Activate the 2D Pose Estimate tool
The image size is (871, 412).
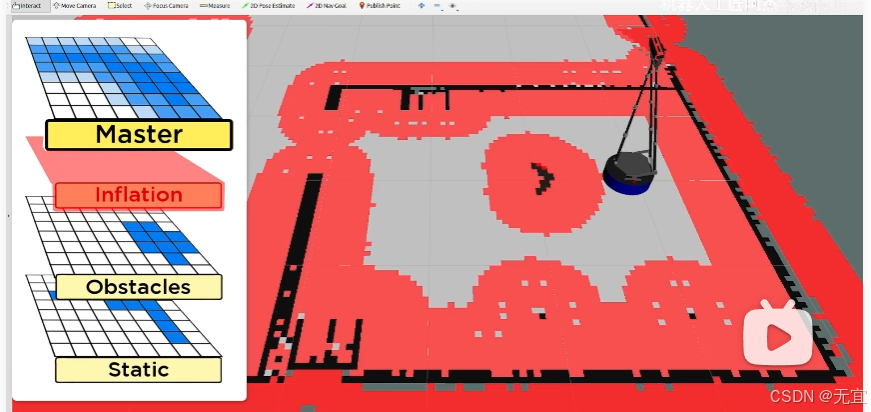click(269, 6)
